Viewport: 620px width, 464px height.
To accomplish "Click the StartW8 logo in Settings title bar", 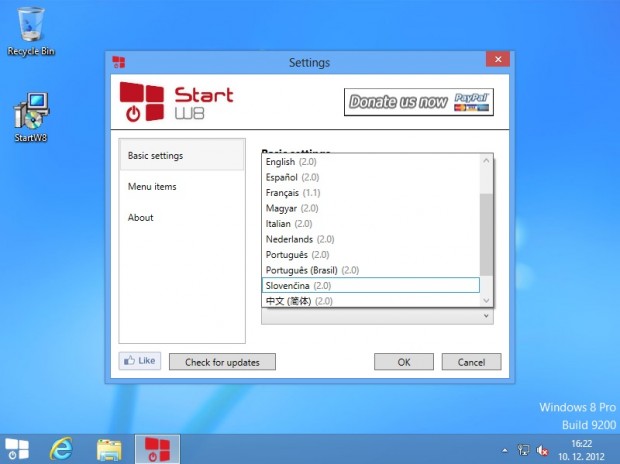I will (x=119, y=62).
